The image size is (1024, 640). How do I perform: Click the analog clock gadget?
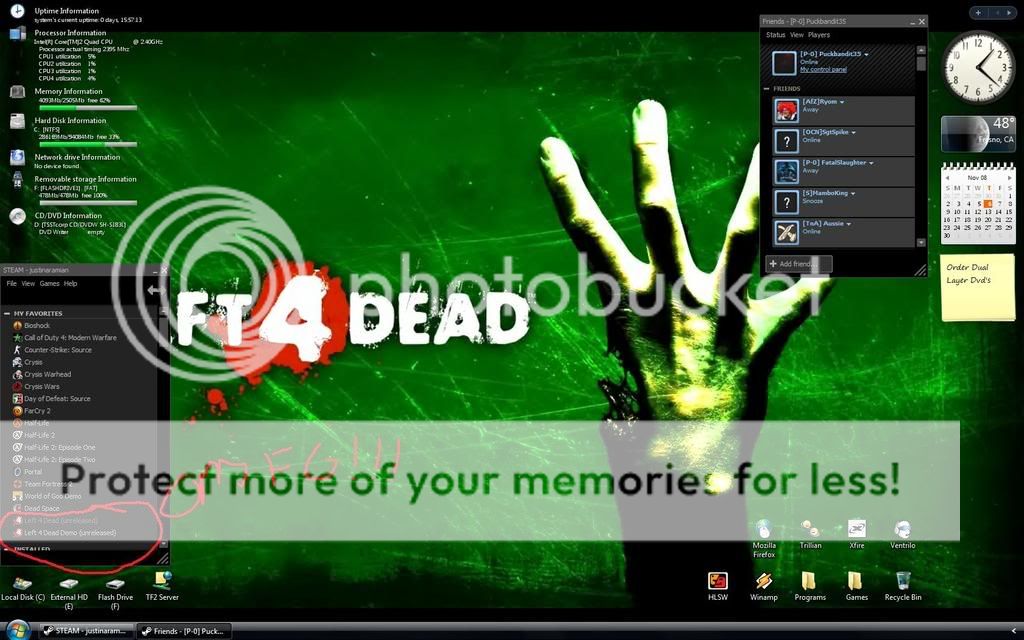(978, 67)
